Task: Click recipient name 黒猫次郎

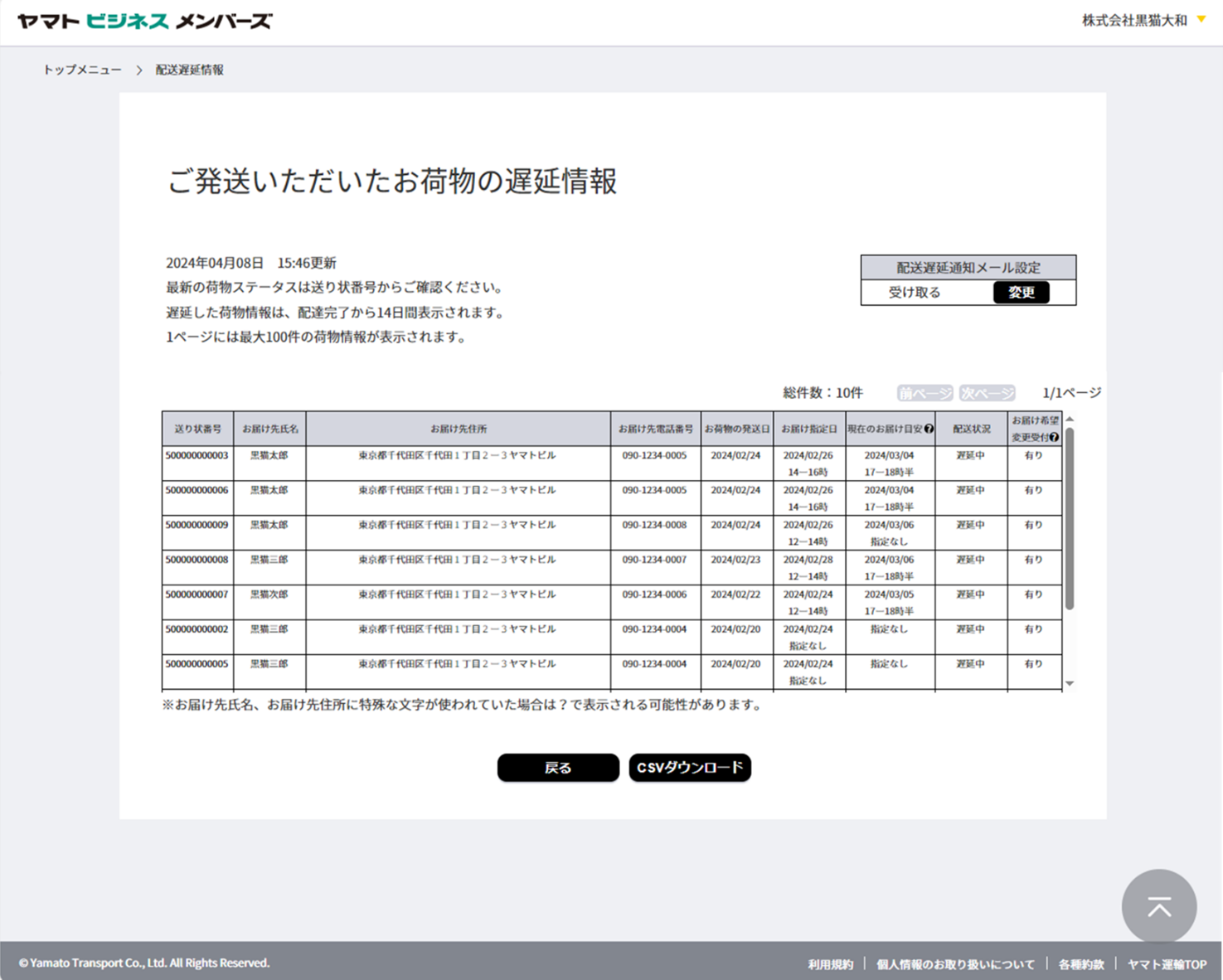Action: (269, 594)
